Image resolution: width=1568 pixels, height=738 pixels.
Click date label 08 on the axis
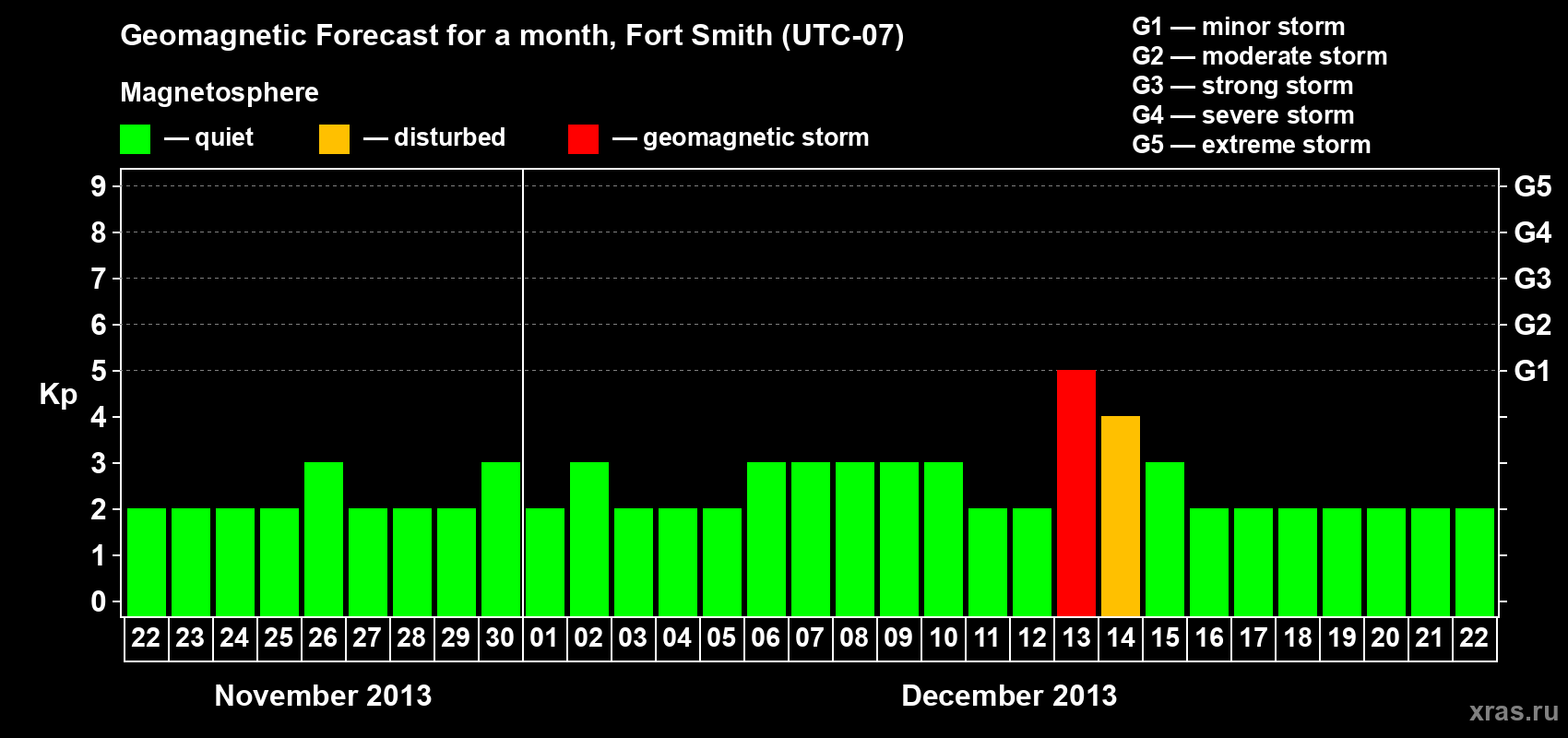coord(854,638)
